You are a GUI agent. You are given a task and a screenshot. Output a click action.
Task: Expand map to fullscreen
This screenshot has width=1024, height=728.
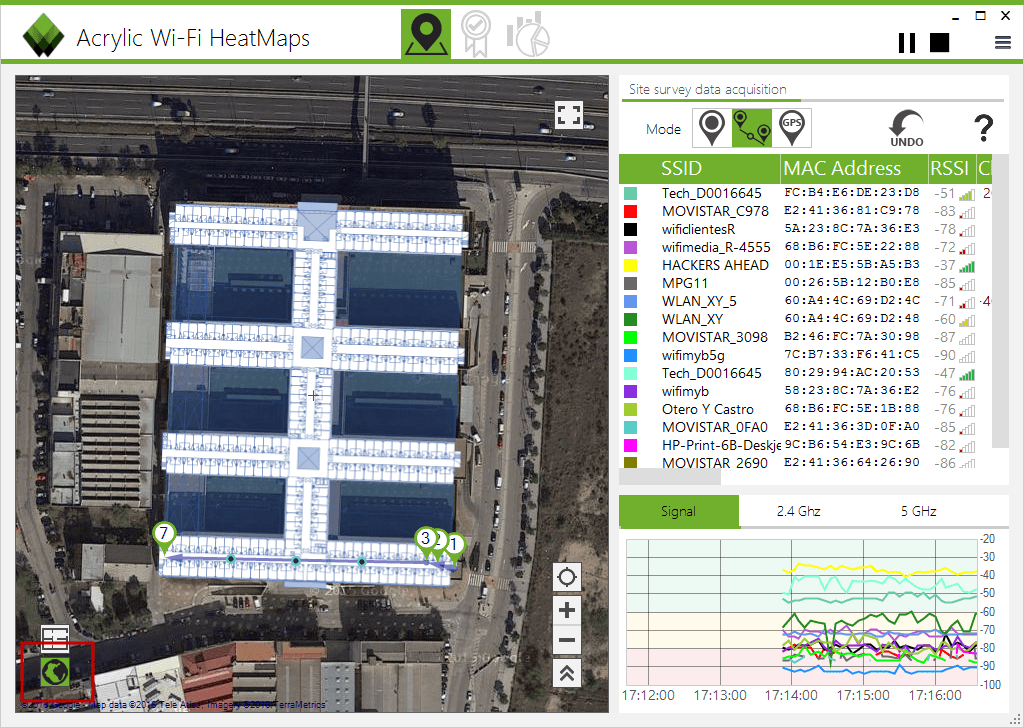pyautogui.click(x=568, y=115)
